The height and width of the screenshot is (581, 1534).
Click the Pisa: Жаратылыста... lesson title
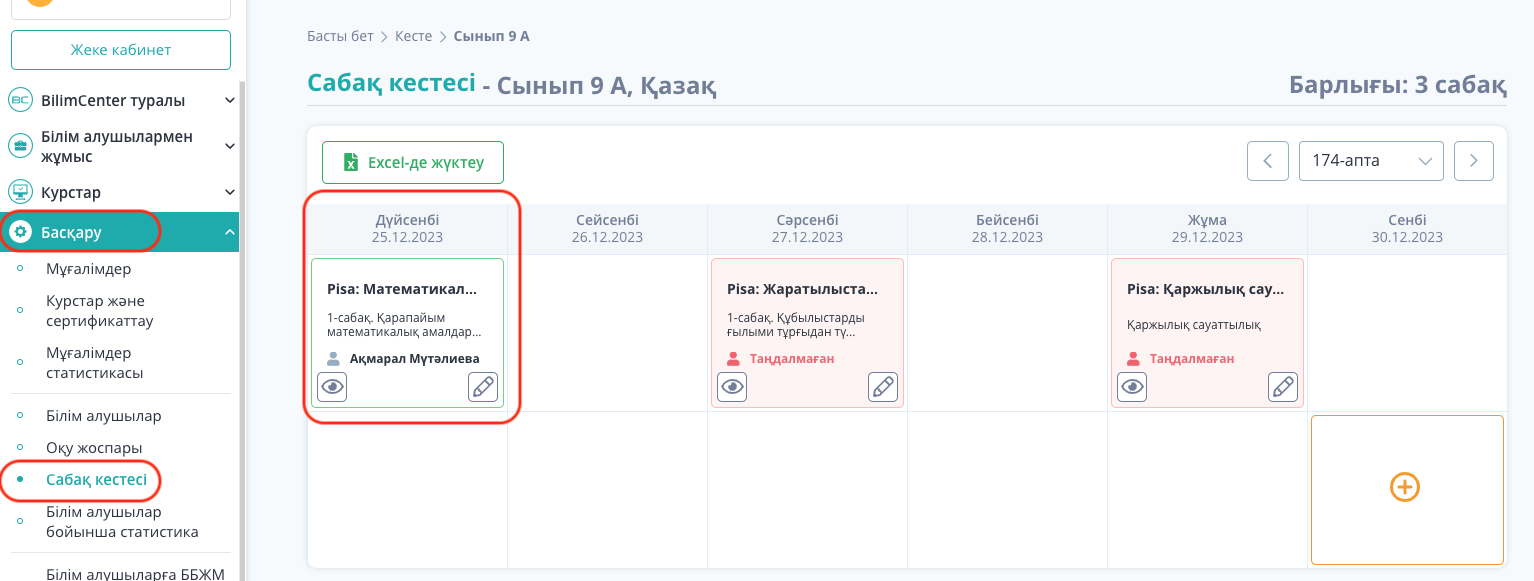click(x=802, y=289)
